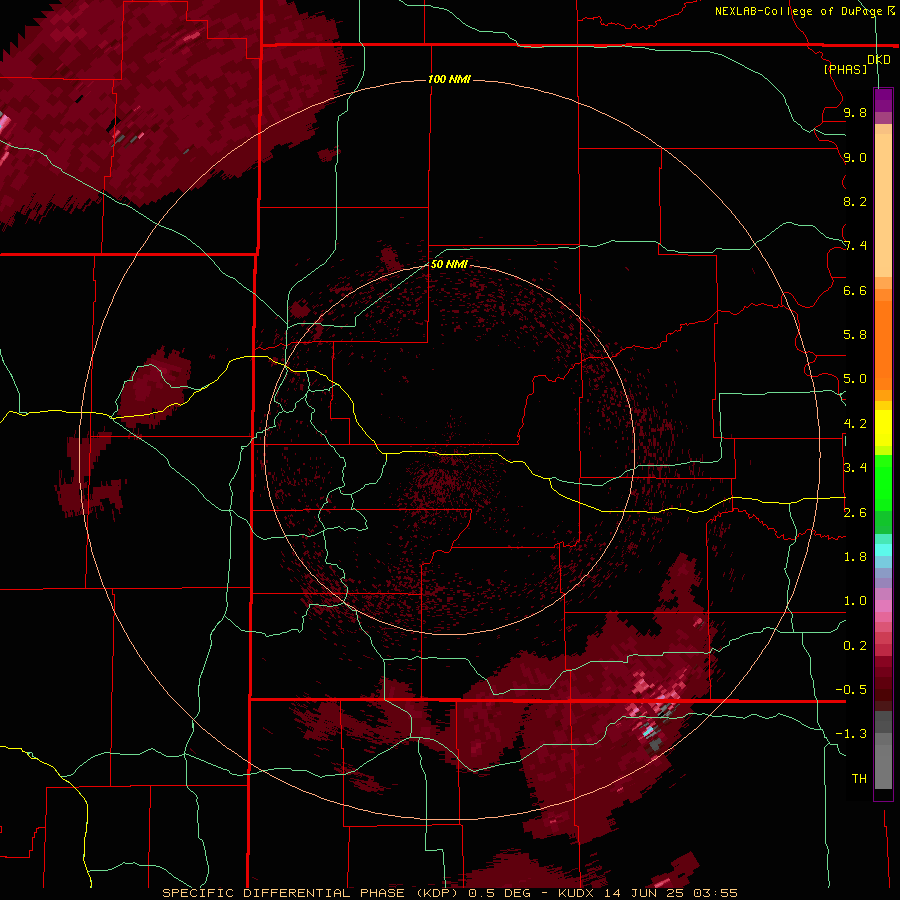Click the (KDP) text in the caption
This screenshot has height=900, width=900.
pos(437,893)
